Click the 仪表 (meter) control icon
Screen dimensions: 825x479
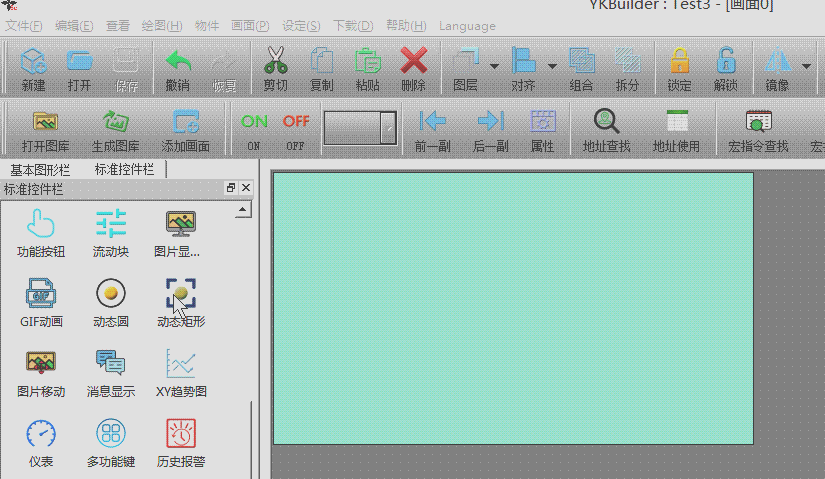41,434
